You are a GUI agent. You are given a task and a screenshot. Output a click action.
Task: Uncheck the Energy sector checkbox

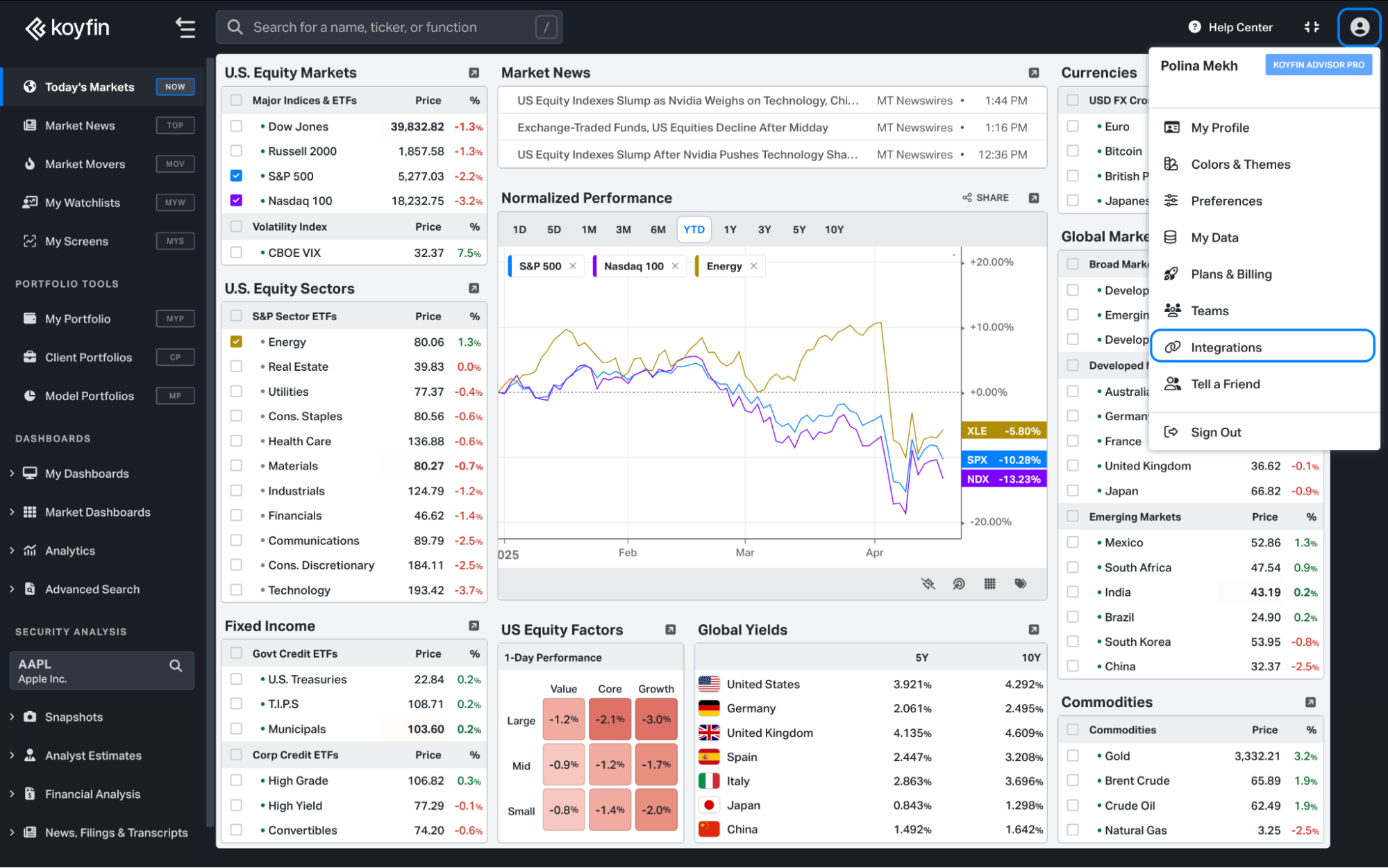click(236, 342)
